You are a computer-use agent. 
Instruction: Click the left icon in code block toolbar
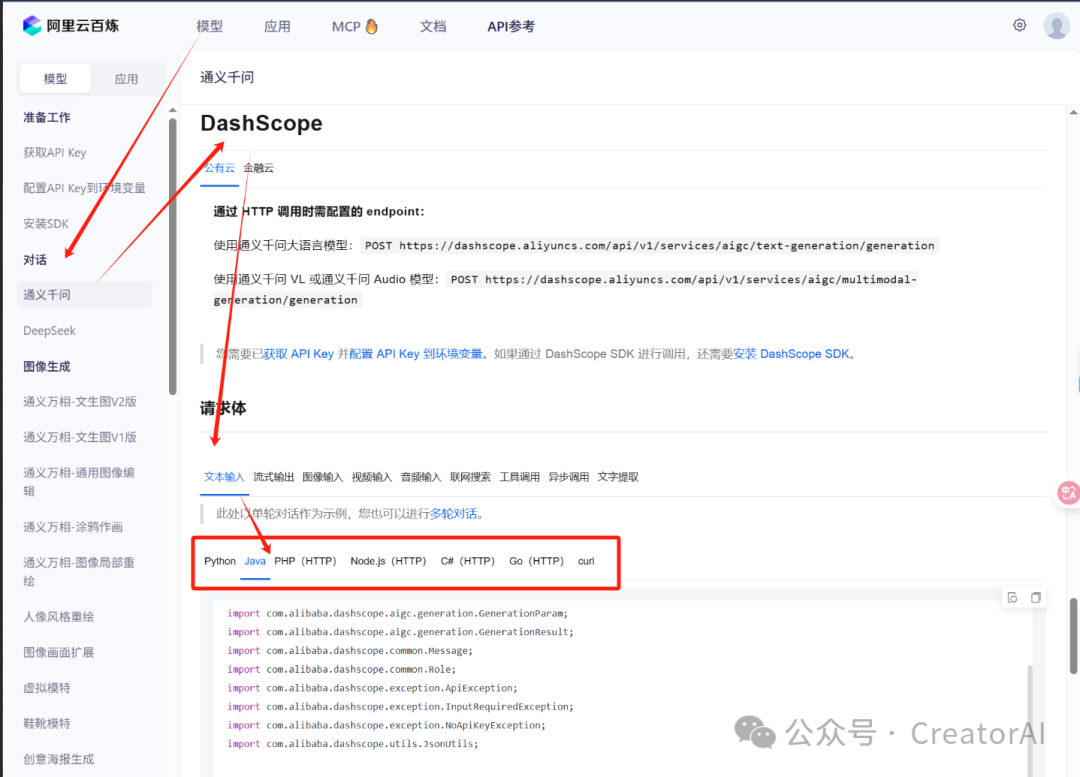pyautogui.click(x=1012, y=597)
